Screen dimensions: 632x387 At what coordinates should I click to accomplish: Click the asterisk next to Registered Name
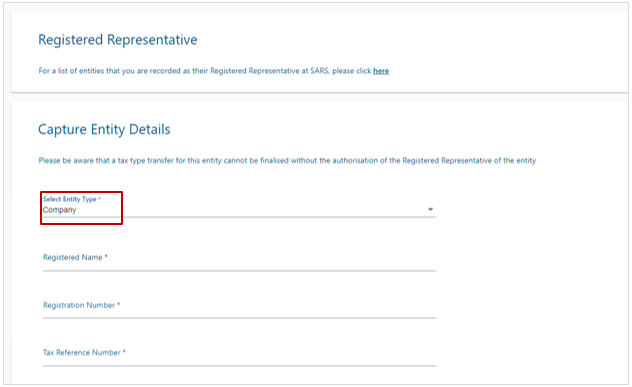point(106,256)
